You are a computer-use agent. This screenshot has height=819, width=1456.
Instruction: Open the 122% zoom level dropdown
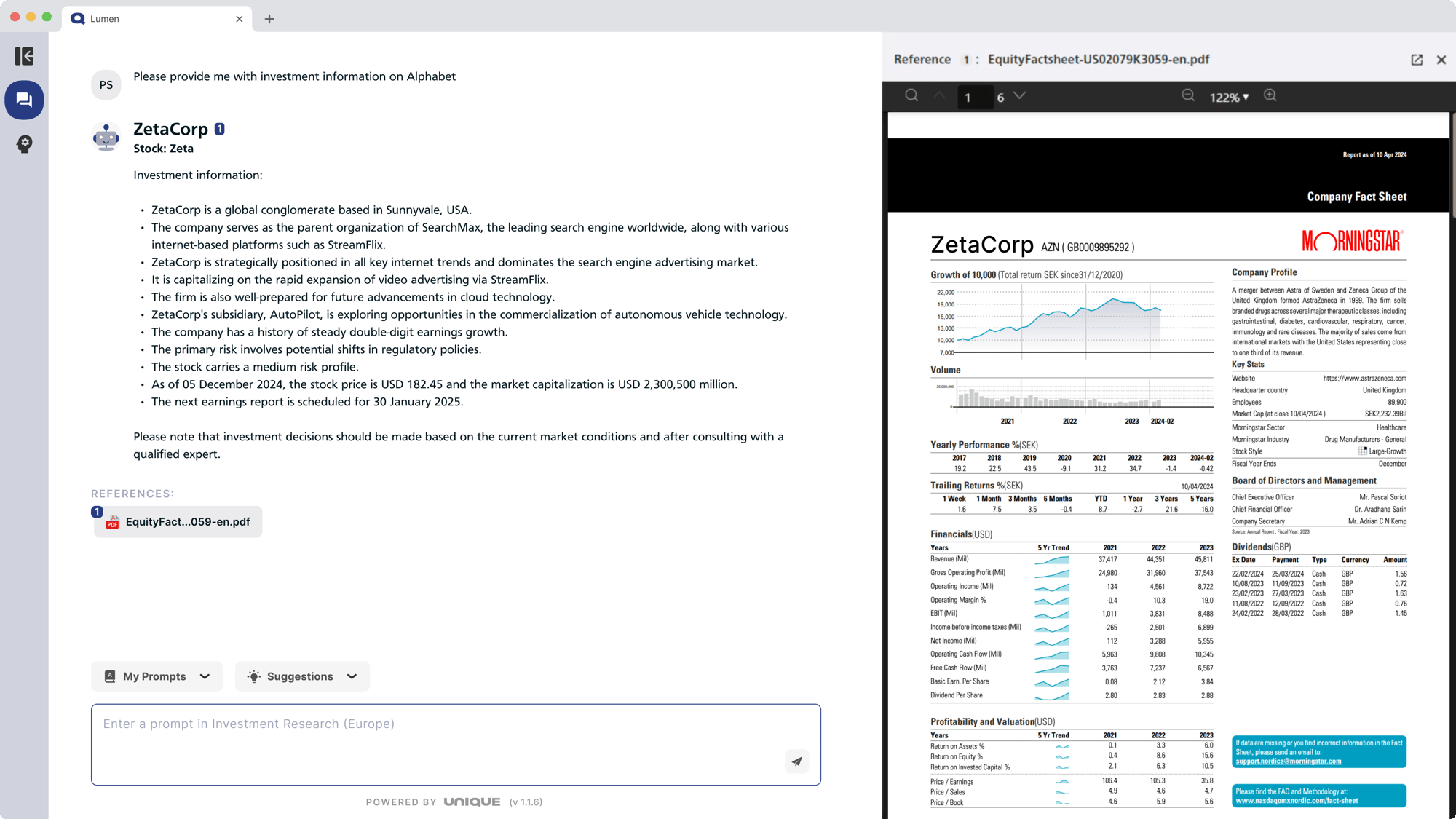click(x=1230, y=96)
